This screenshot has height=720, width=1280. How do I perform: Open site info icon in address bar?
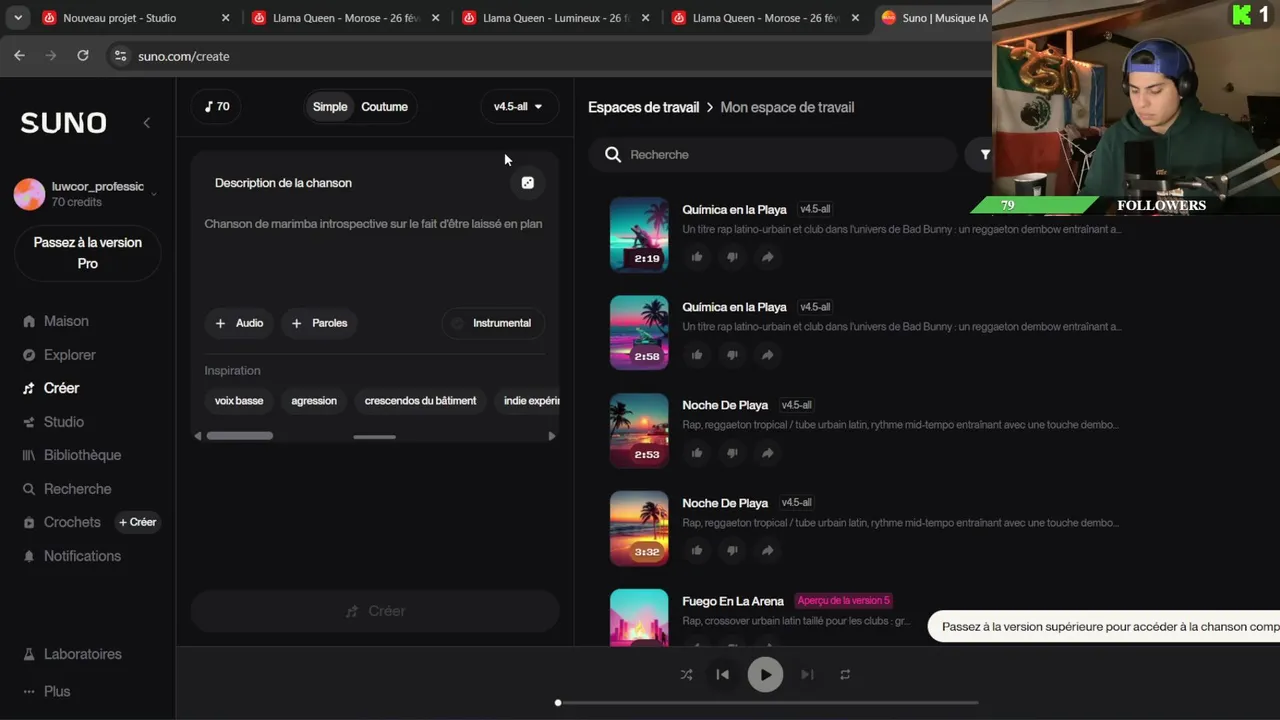[121, 56]
